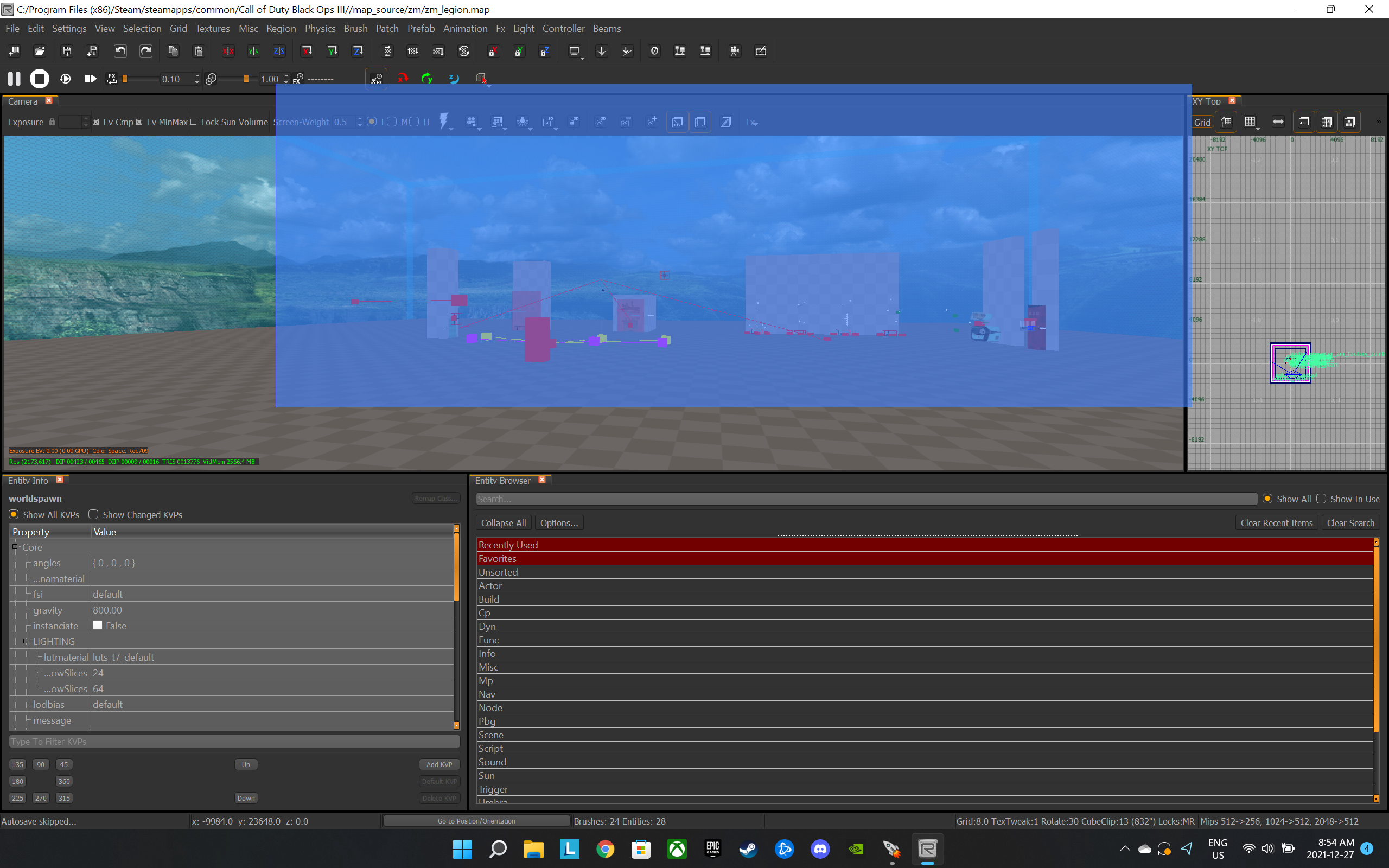1389x868 pixels.
Task: Toggle the ABC labels icon in XY Top
Action: coord(1304,122)
